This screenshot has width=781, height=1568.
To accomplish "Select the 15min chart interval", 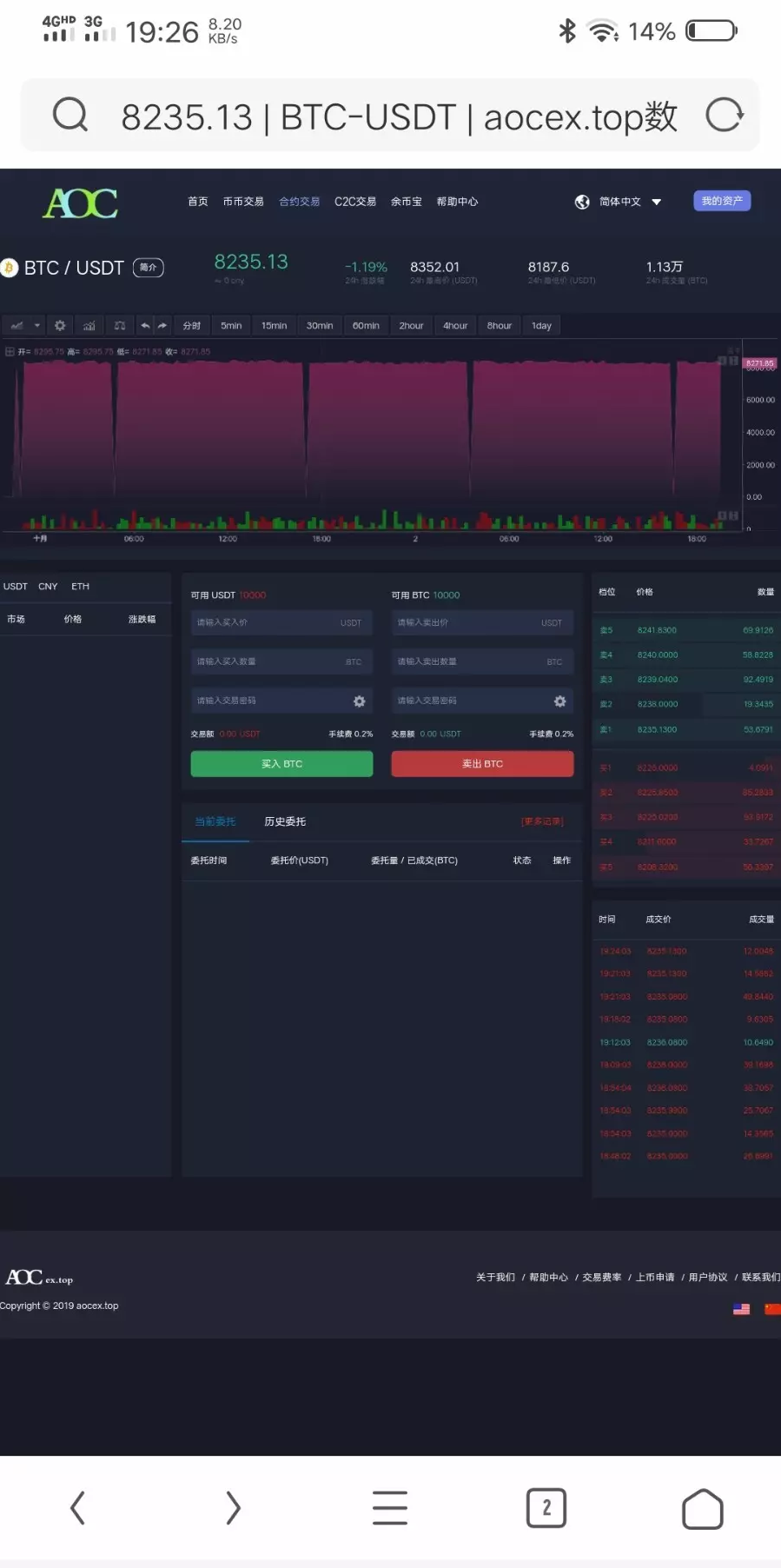I will point(274,326).
